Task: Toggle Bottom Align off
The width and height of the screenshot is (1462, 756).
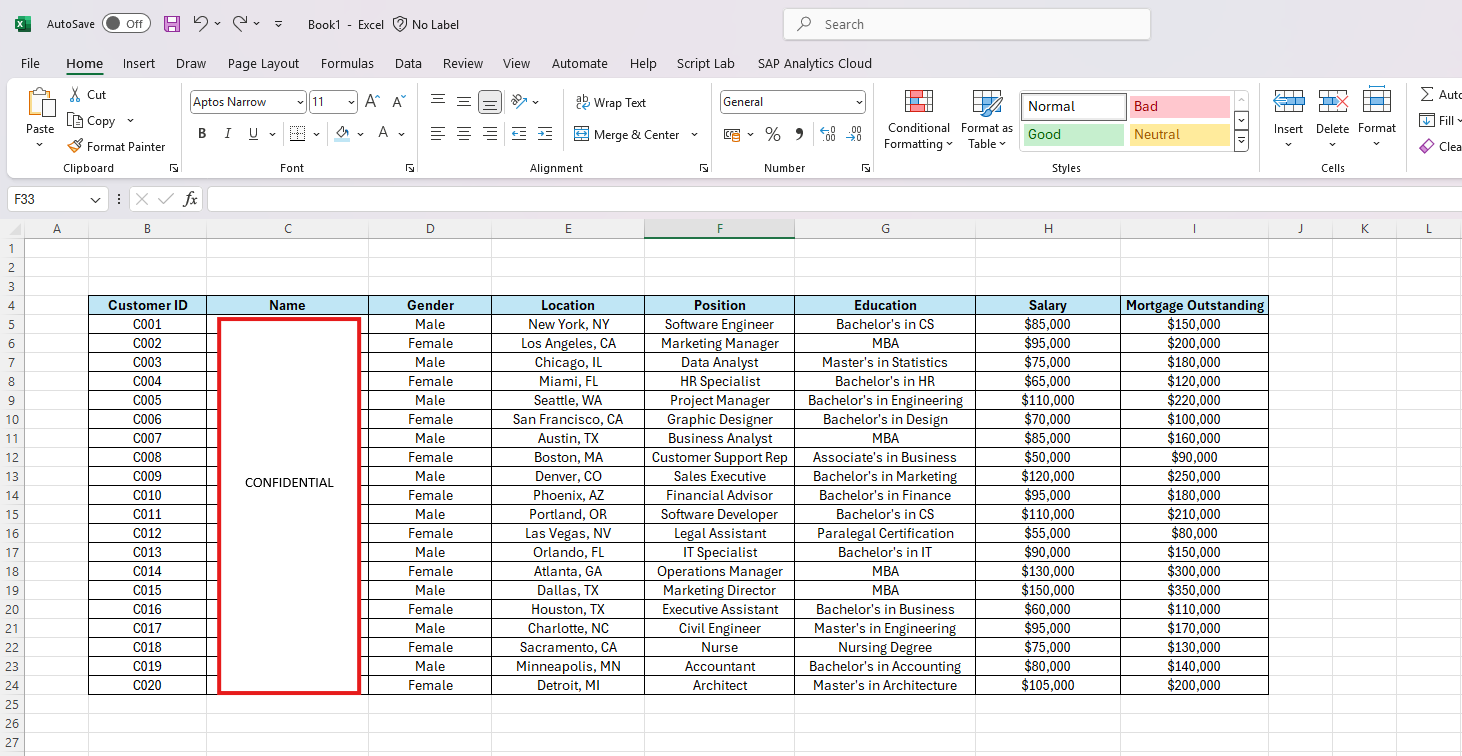Action: point(490,102)
